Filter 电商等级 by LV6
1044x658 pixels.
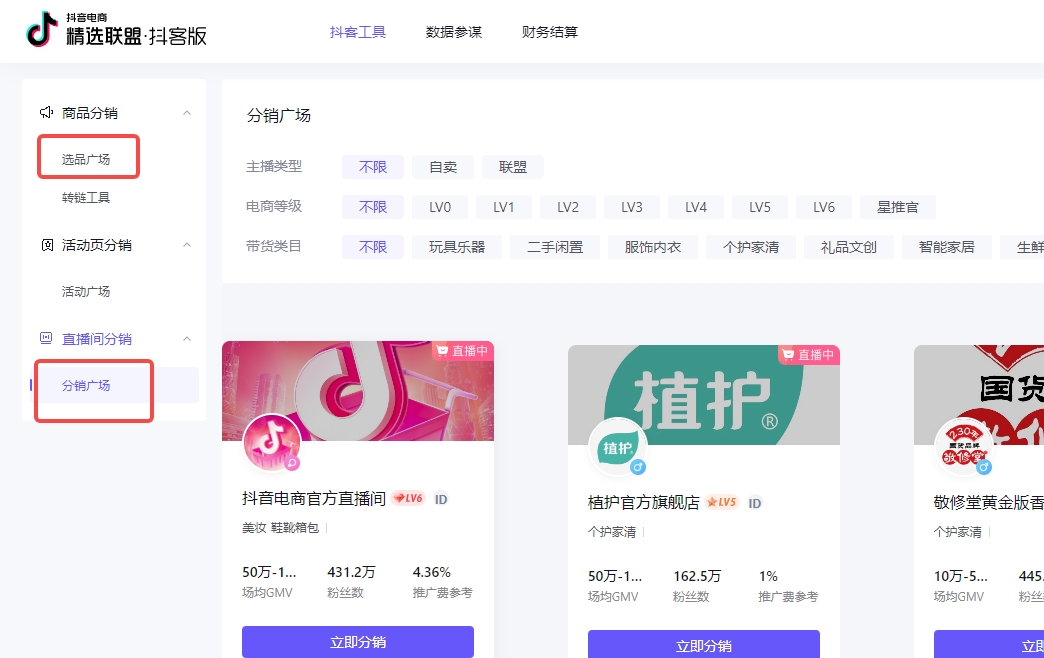click(x=824, y=207)
